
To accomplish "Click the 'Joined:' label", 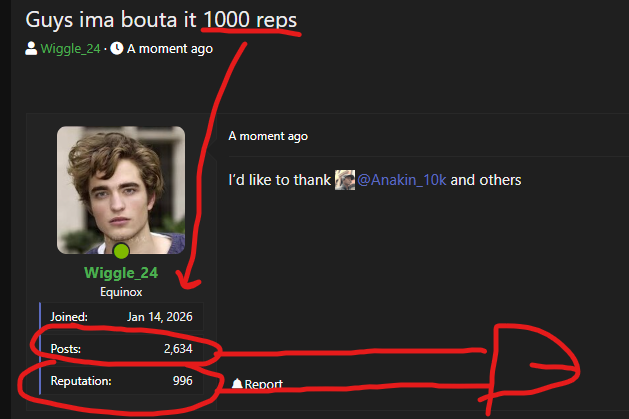I will pos(69,317).
